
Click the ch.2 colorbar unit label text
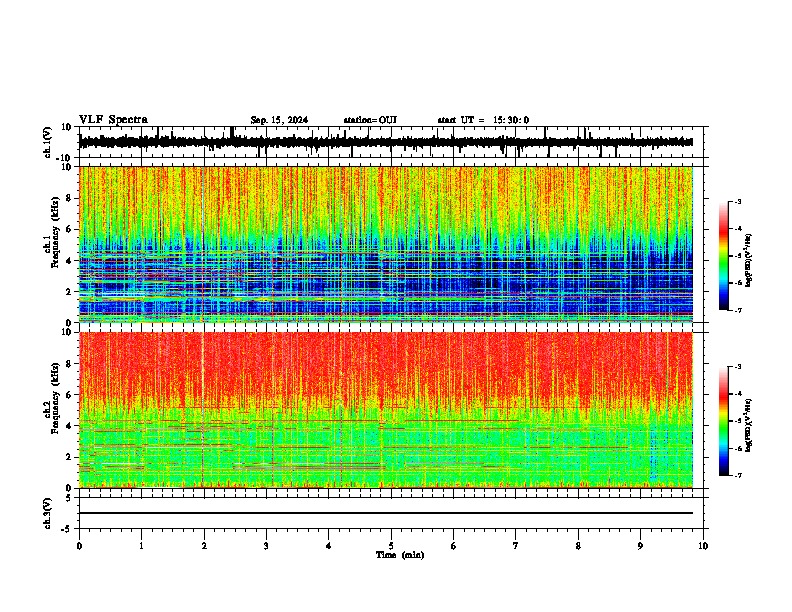pos(748,425)
